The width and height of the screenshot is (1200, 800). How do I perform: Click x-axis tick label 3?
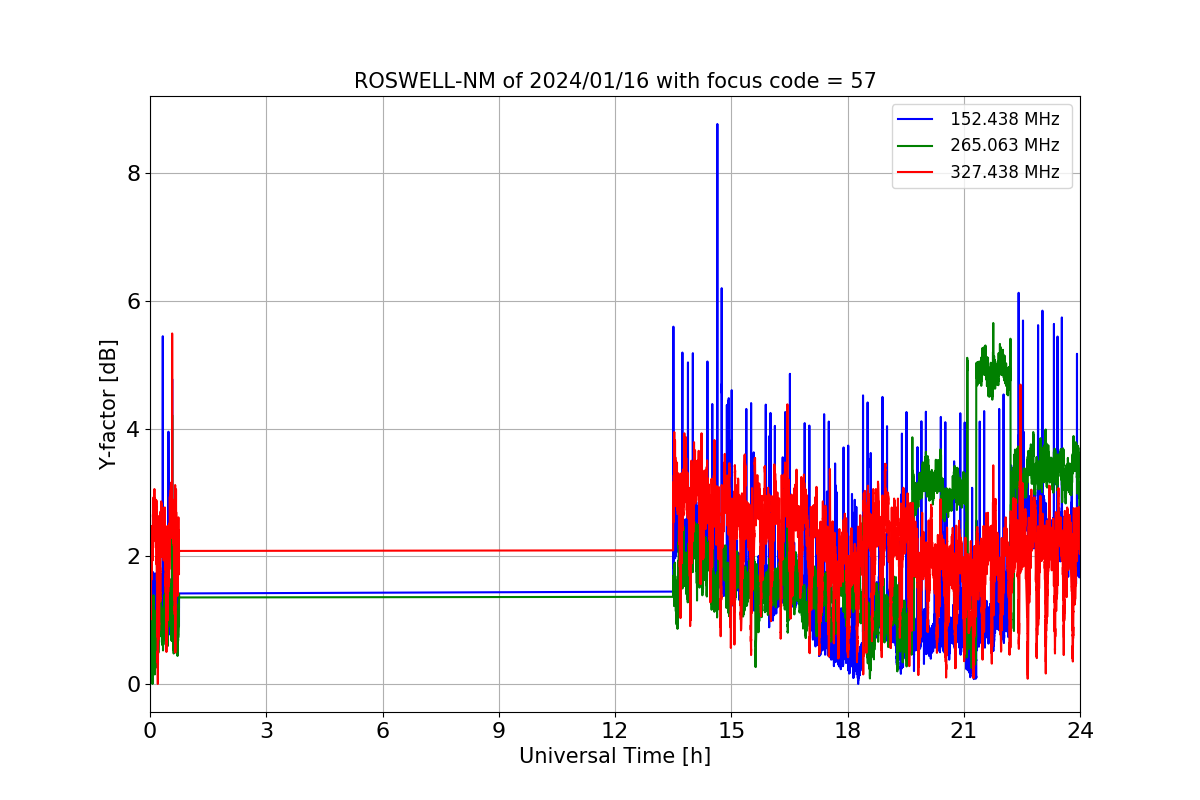coord(266,731)
